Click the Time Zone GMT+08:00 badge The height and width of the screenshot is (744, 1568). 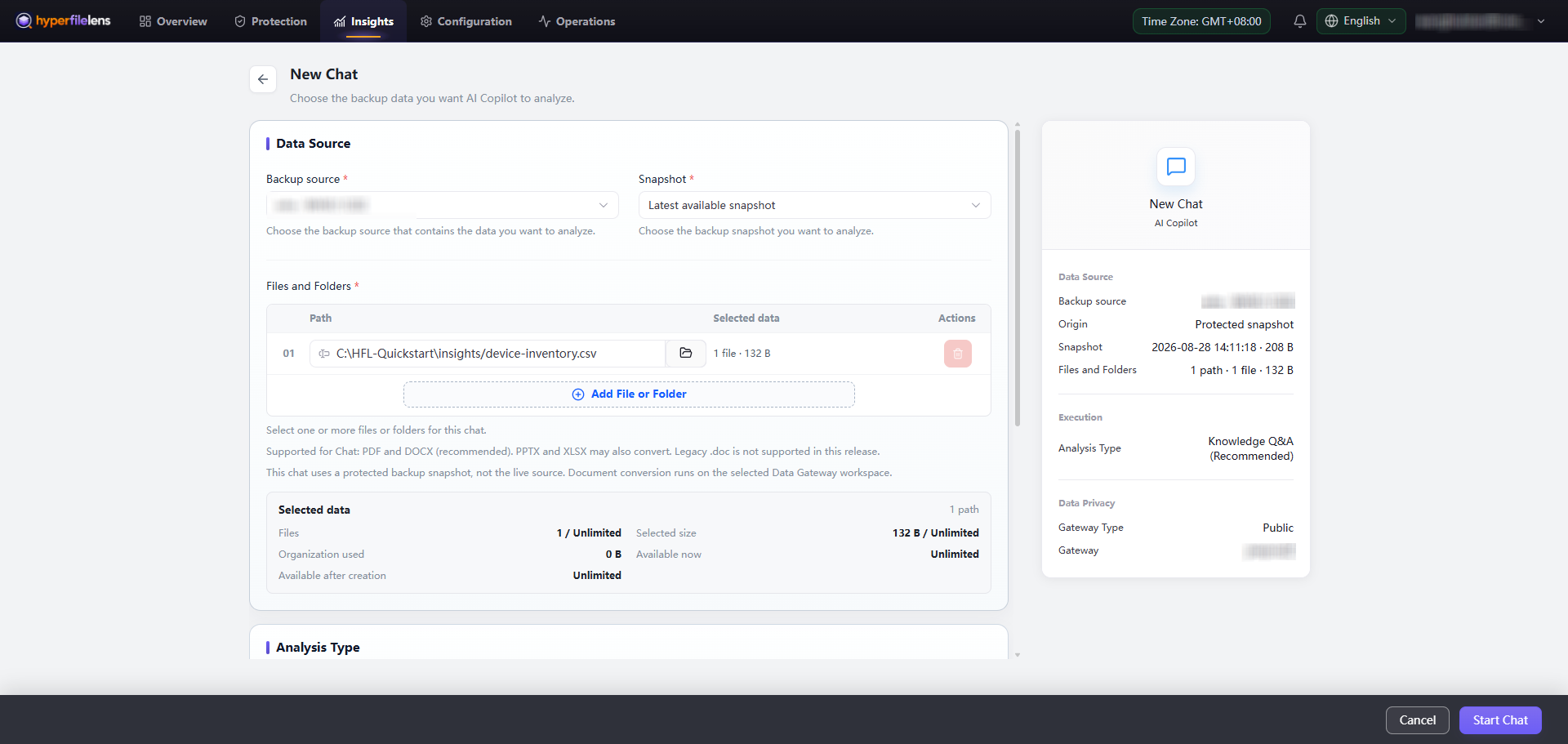1201,21
